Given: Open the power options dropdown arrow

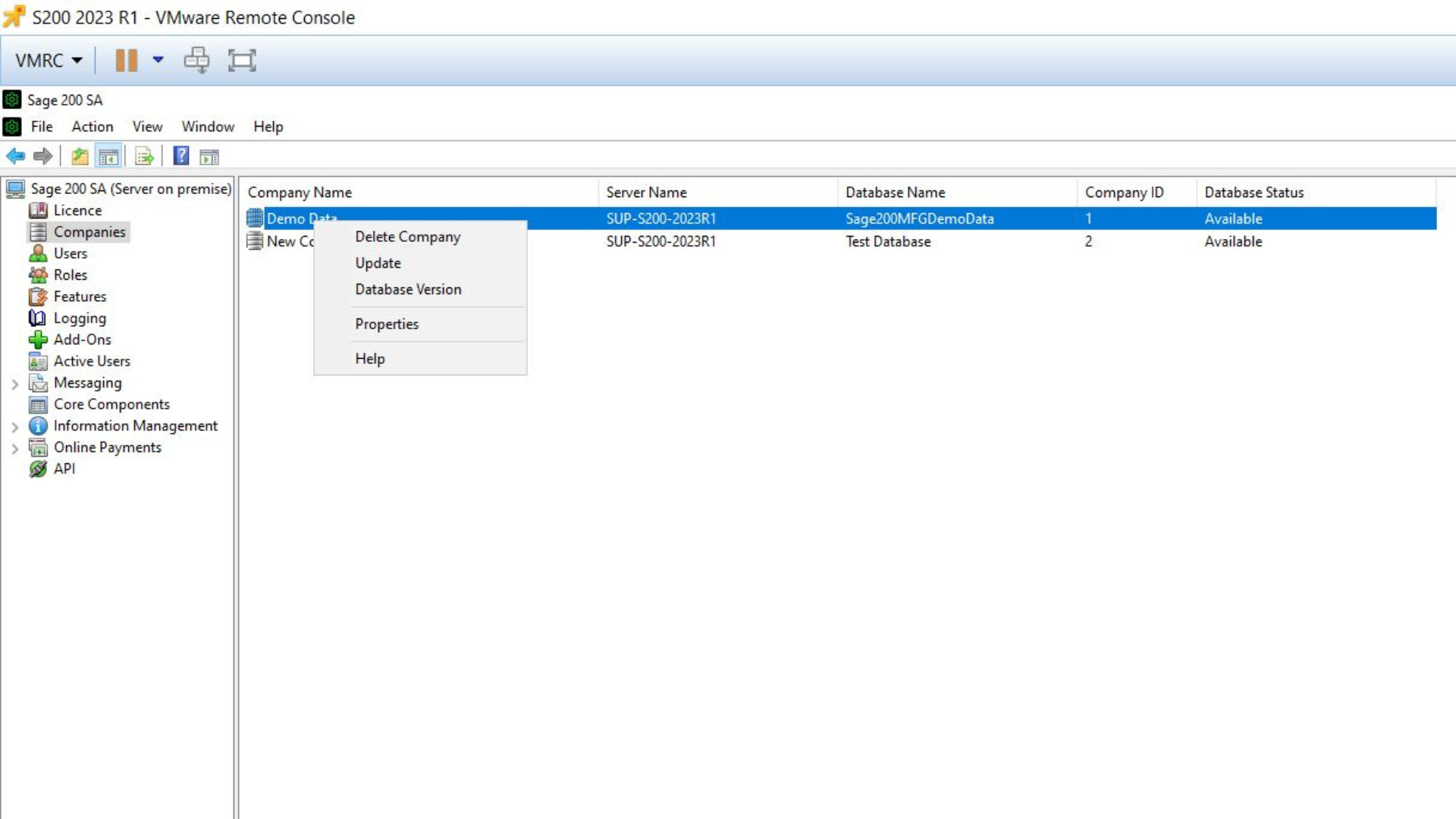Looking at the screenshot, I should [x=158, y=59].
